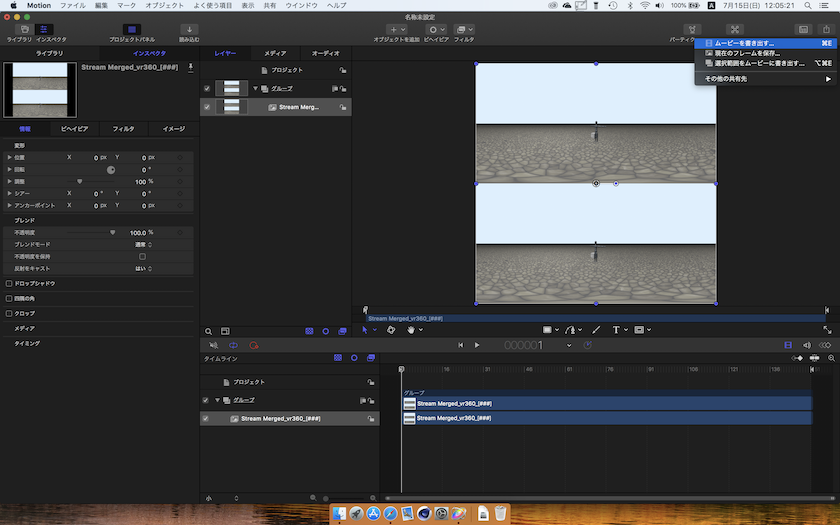The image size is (840, 525).
Task: Select the hand Pan tool
Action: pos(410,330)
